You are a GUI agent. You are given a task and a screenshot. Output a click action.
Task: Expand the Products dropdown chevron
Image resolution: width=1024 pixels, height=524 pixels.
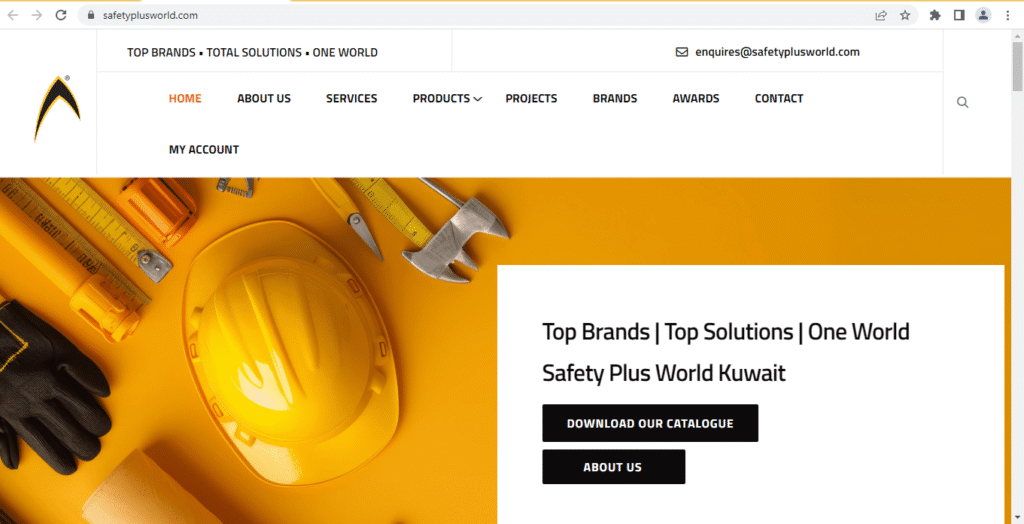coord(478,99)
